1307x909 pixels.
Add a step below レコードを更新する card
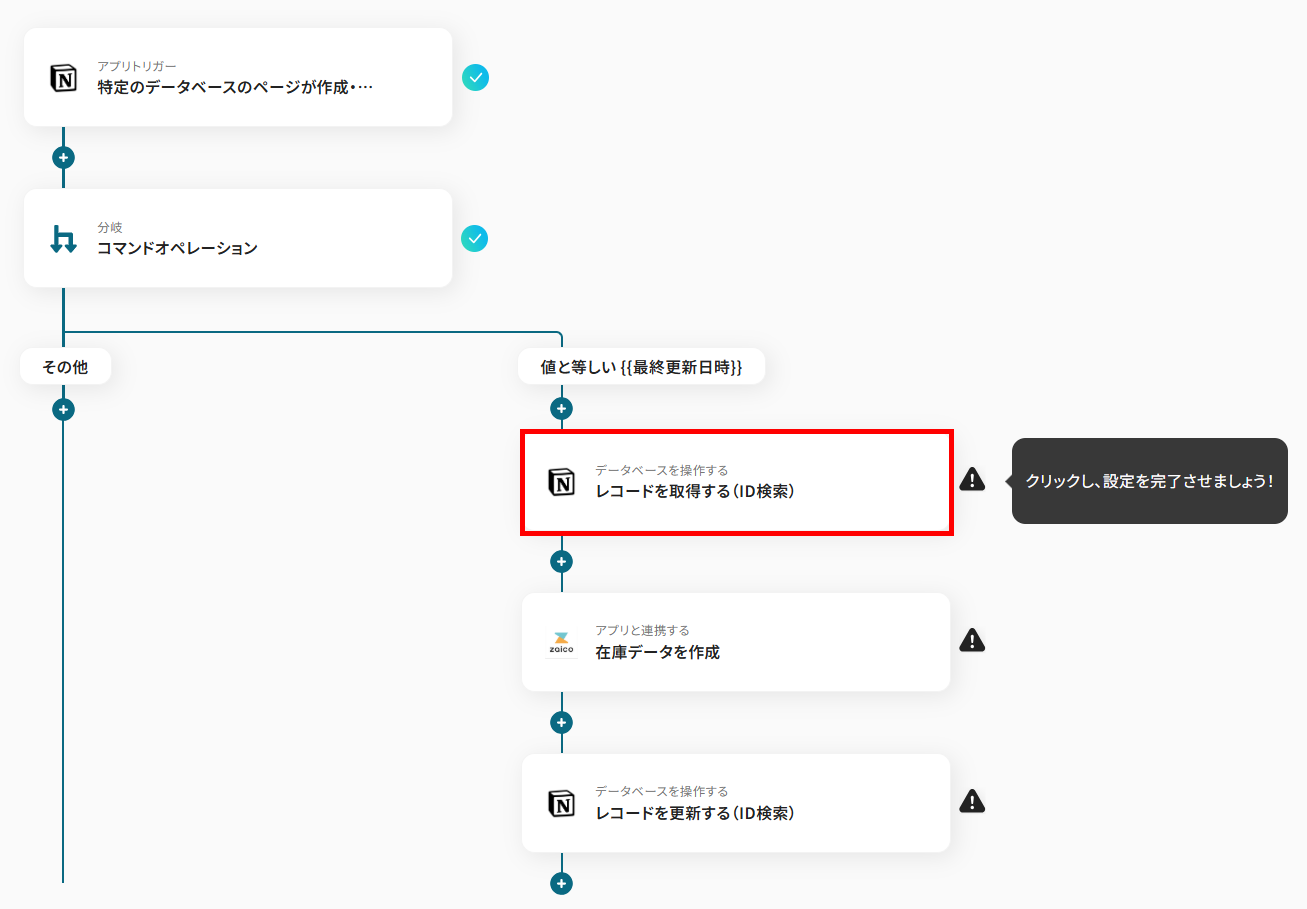(562, 884)
